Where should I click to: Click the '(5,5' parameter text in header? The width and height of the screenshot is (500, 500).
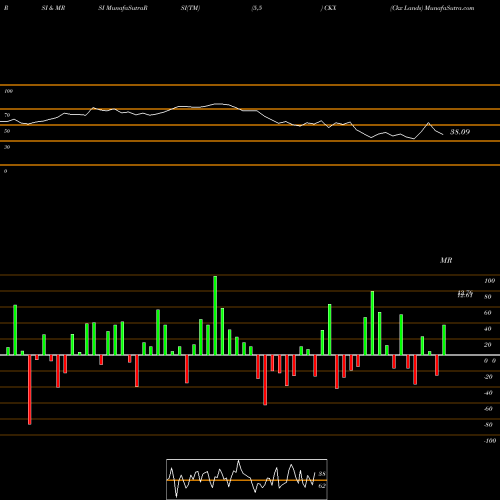pos(257,8)
